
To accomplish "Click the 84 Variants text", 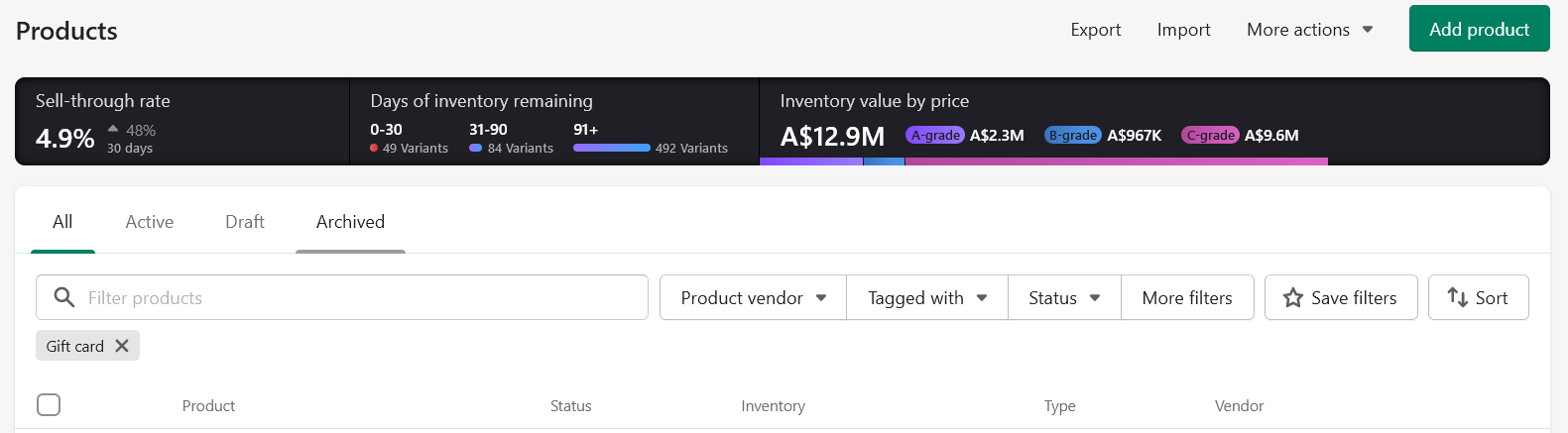I will point(521,148).
